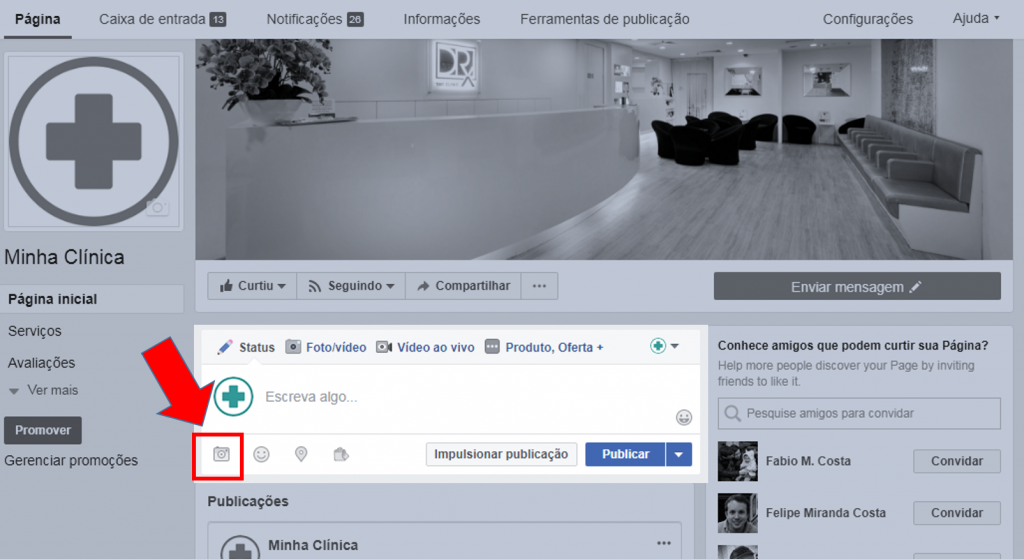The image size is (1024, 559).
Task: Open Serviços in the sidebar
Action: pos(35,331)
